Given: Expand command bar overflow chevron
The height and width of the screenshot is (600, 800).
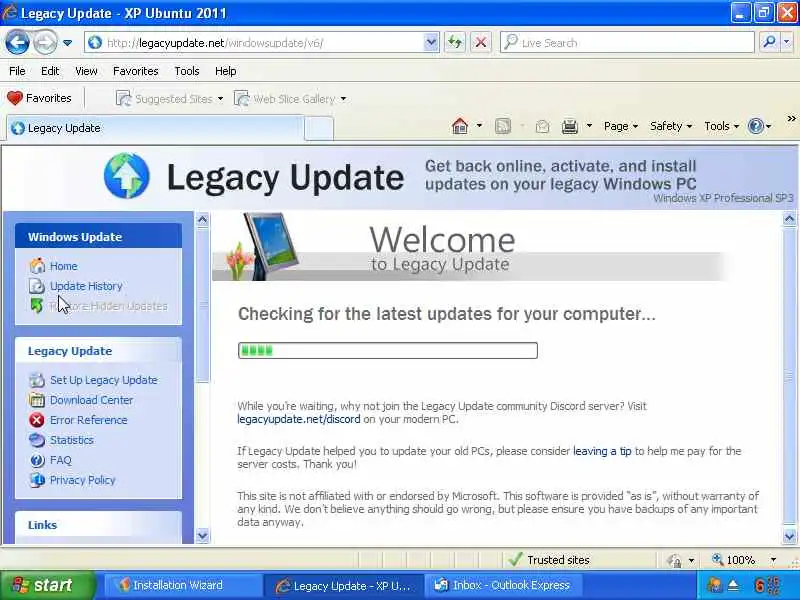Looking at the screenshot, I should (791, 119).
